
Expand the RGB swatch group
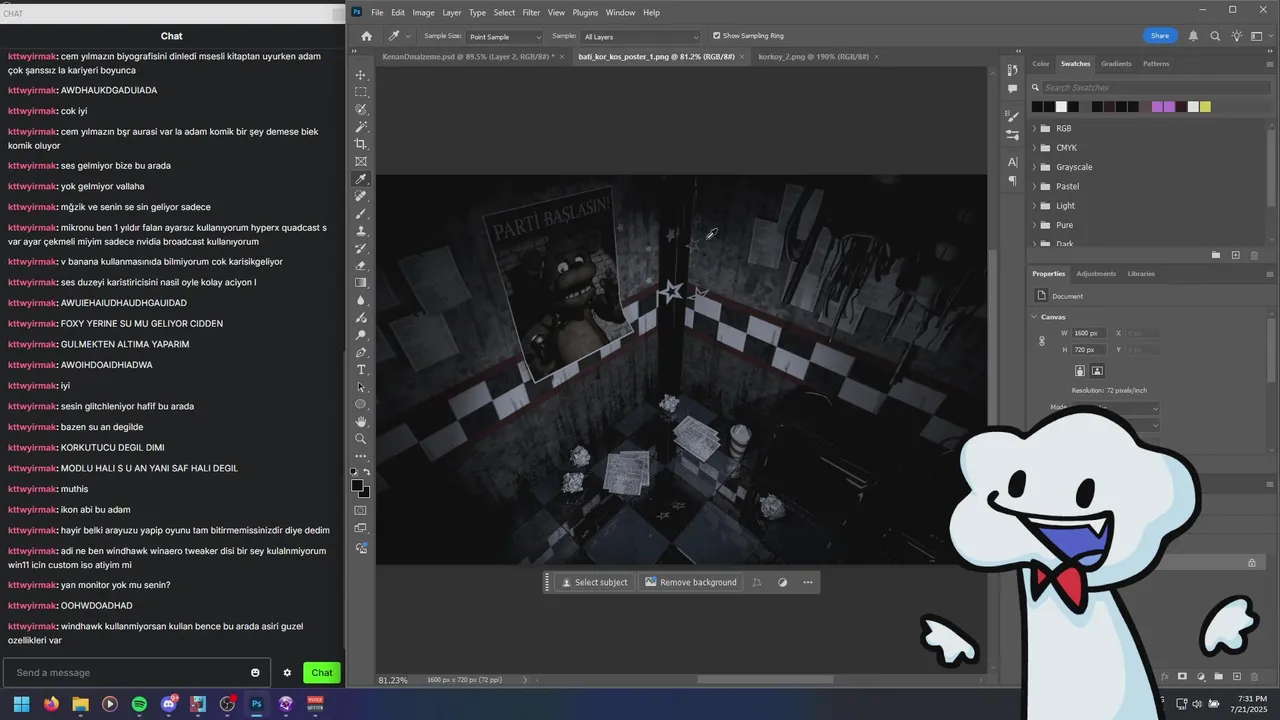coord(1035,128)
